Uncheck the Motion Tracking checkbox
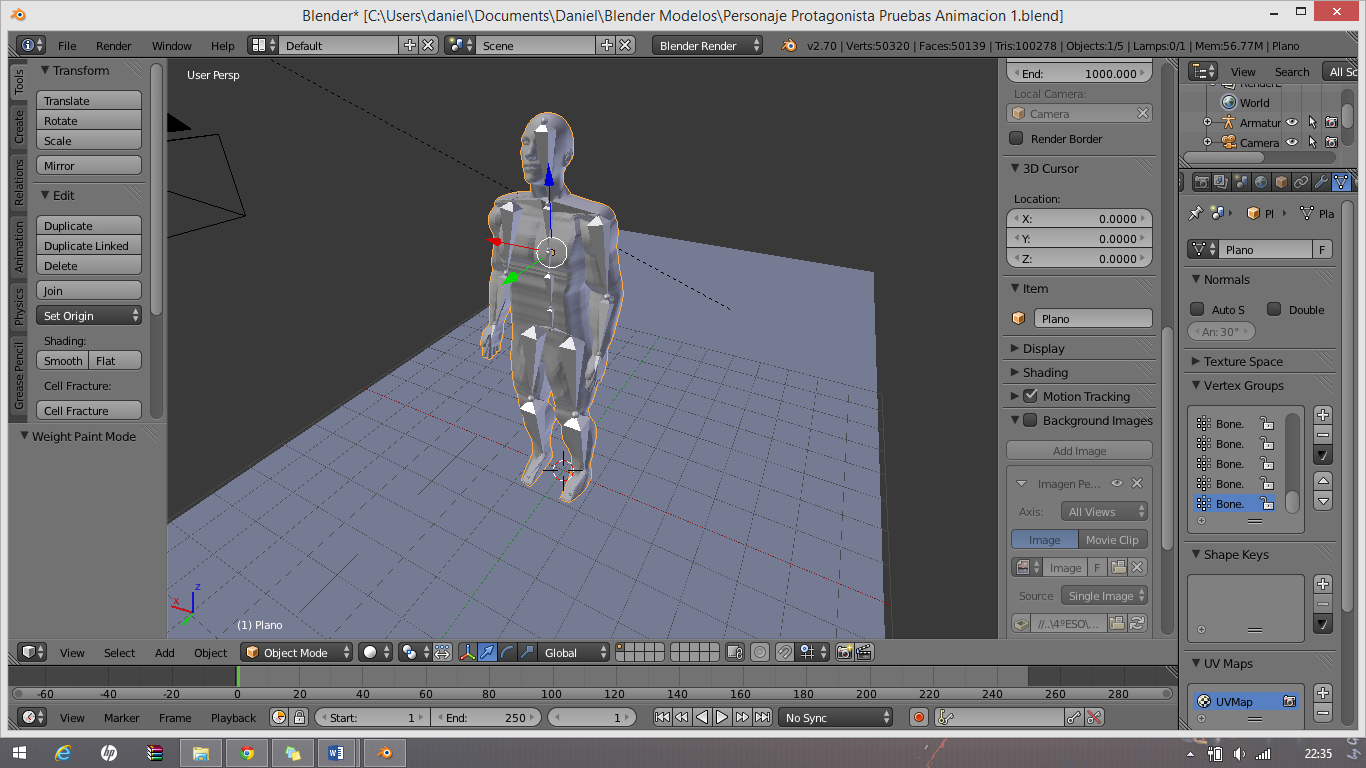Screen dimensions: 1366x768 1031,396
